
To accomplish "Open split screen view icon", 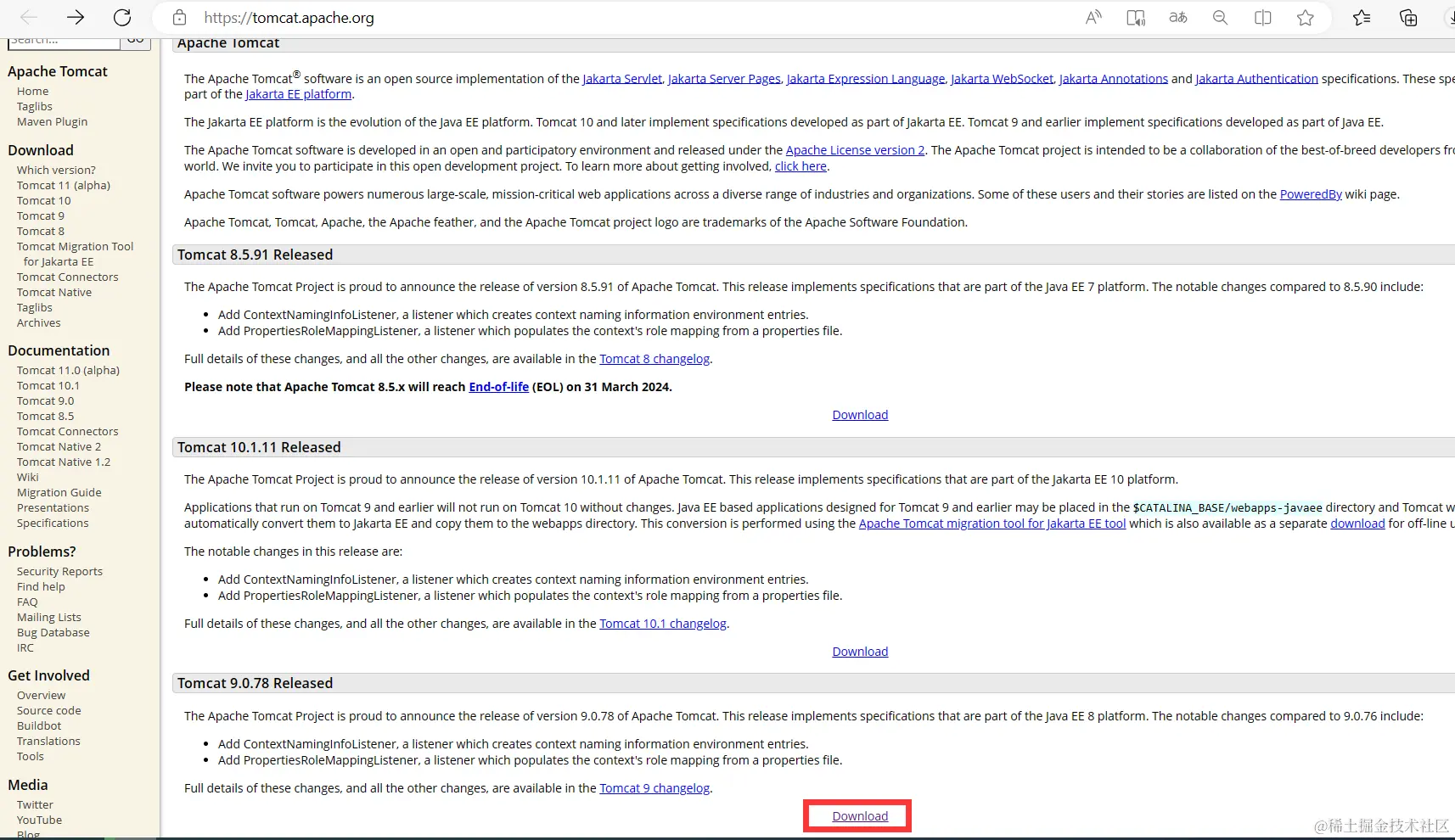I will [x=1263, y=17].
